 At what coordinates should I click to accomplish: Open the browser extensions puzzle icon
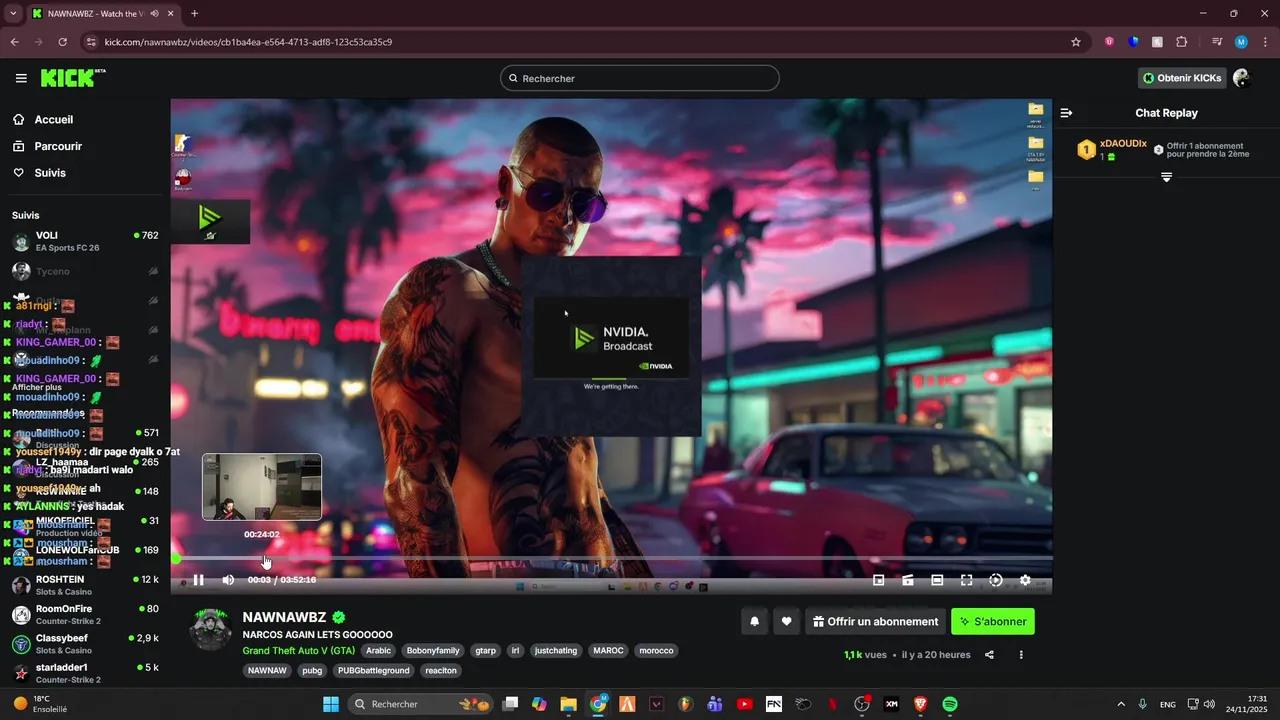[x=1181, y=42]
